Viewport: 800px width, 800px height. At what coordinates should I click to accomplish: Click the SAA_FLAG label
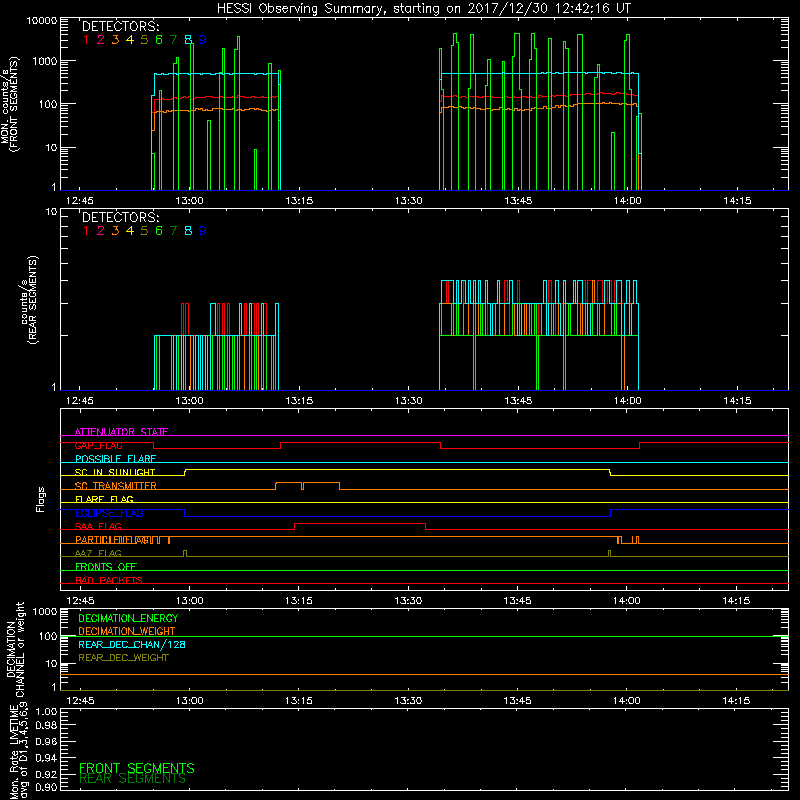coord(98,527)
